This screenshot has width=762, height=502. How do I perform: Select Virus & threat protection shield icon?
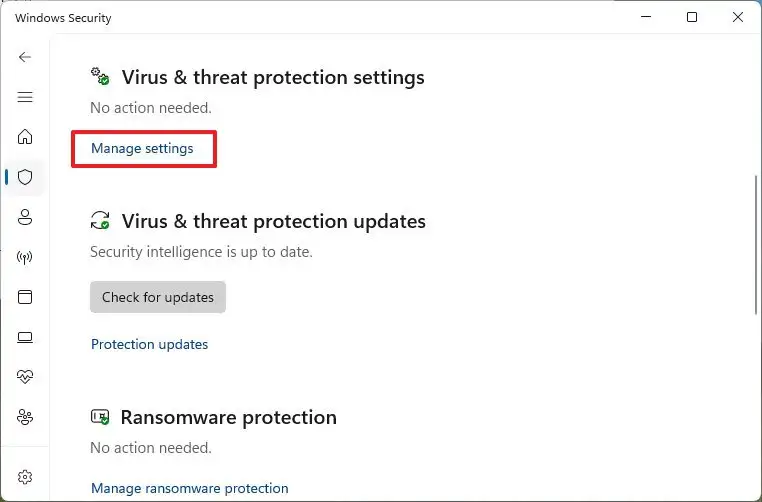[x=25, y=177]
